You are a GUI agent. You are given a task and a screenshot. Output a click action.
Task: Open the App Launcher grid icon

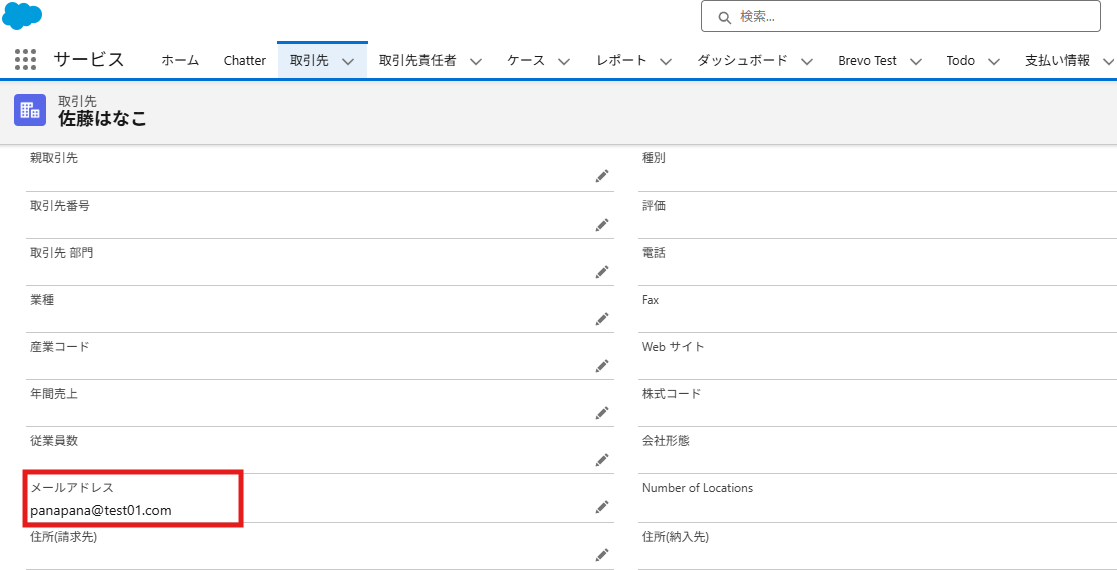pos(25,60)
